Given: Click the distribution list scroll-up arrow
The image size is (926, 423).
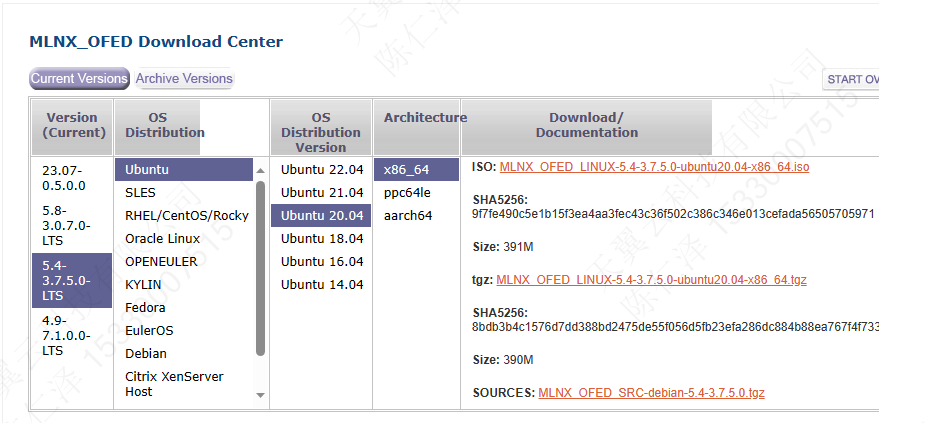Looking at the screenshot, I should pyautogui.click(x=260, y=171).
